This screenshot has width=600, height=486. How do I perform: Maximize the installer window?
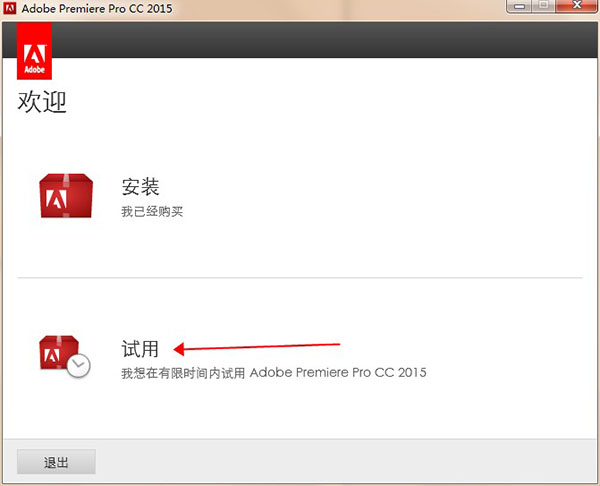point(545,8)
